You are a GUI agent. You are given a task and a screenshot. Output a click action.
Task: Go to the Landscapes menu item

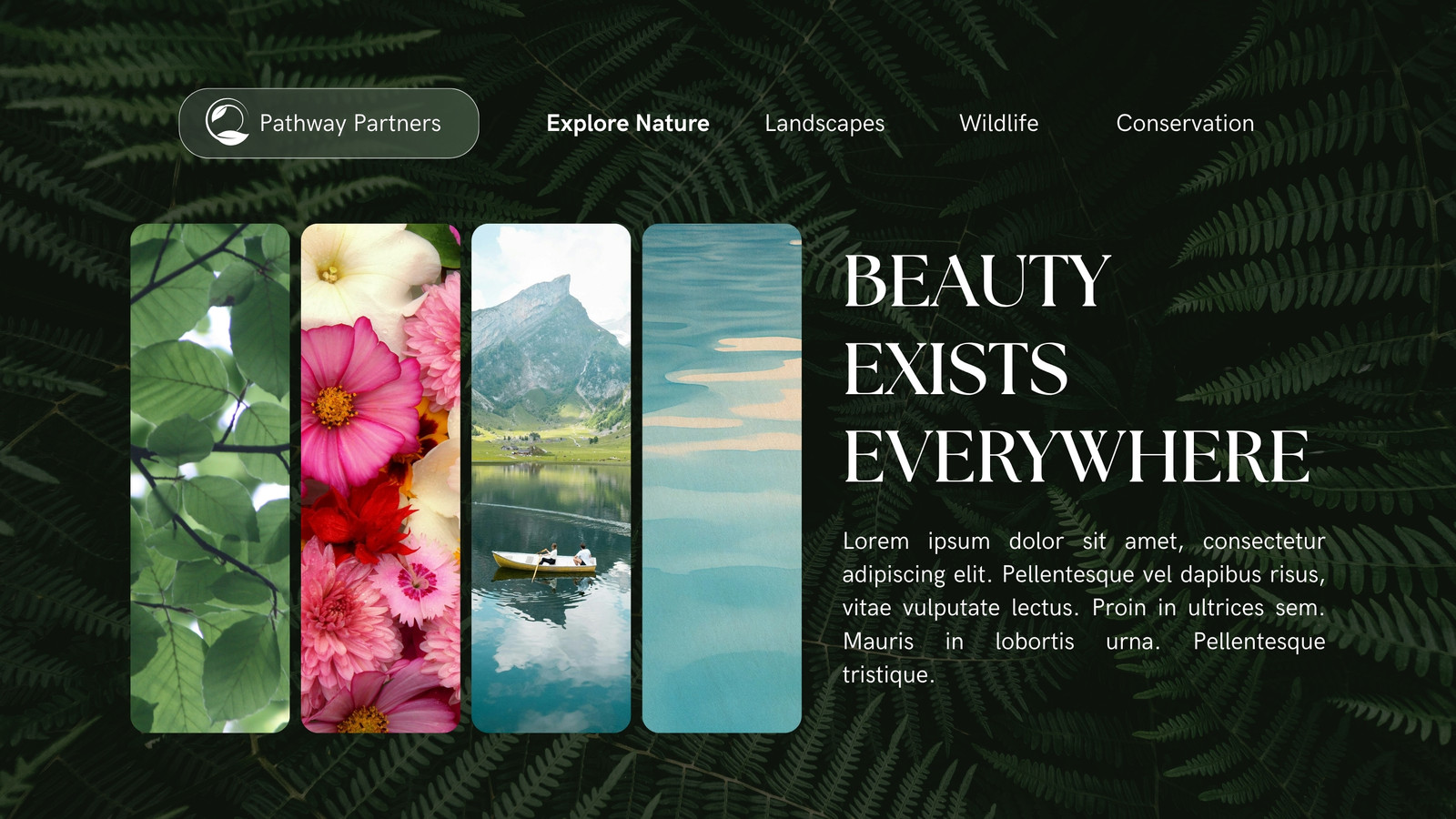(824, 123)
